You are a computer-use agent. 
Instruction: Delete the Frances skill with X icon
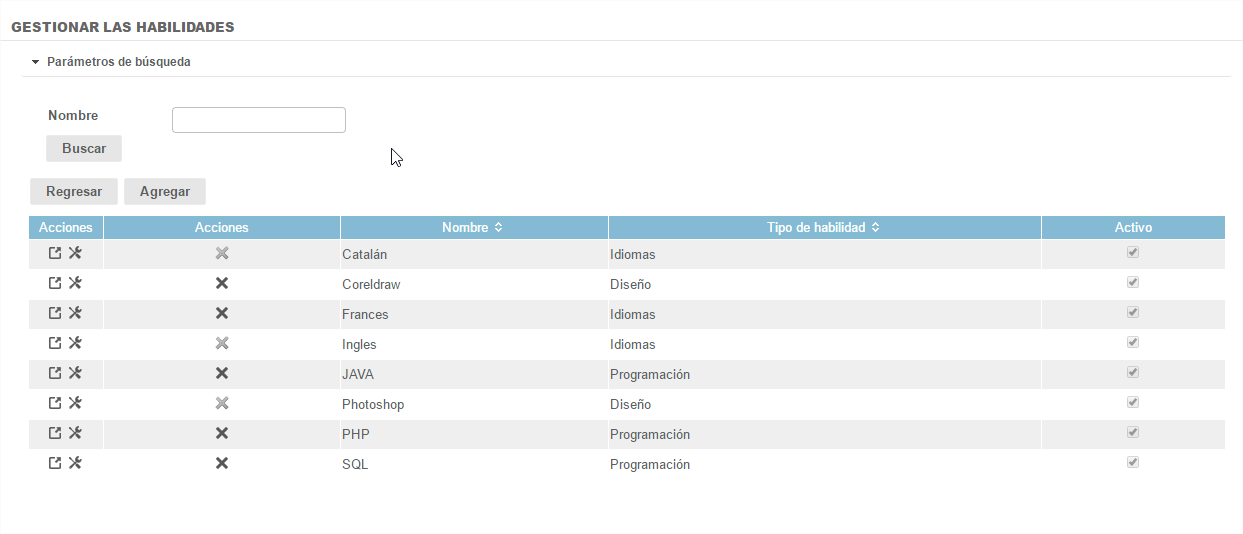point(222,314)
